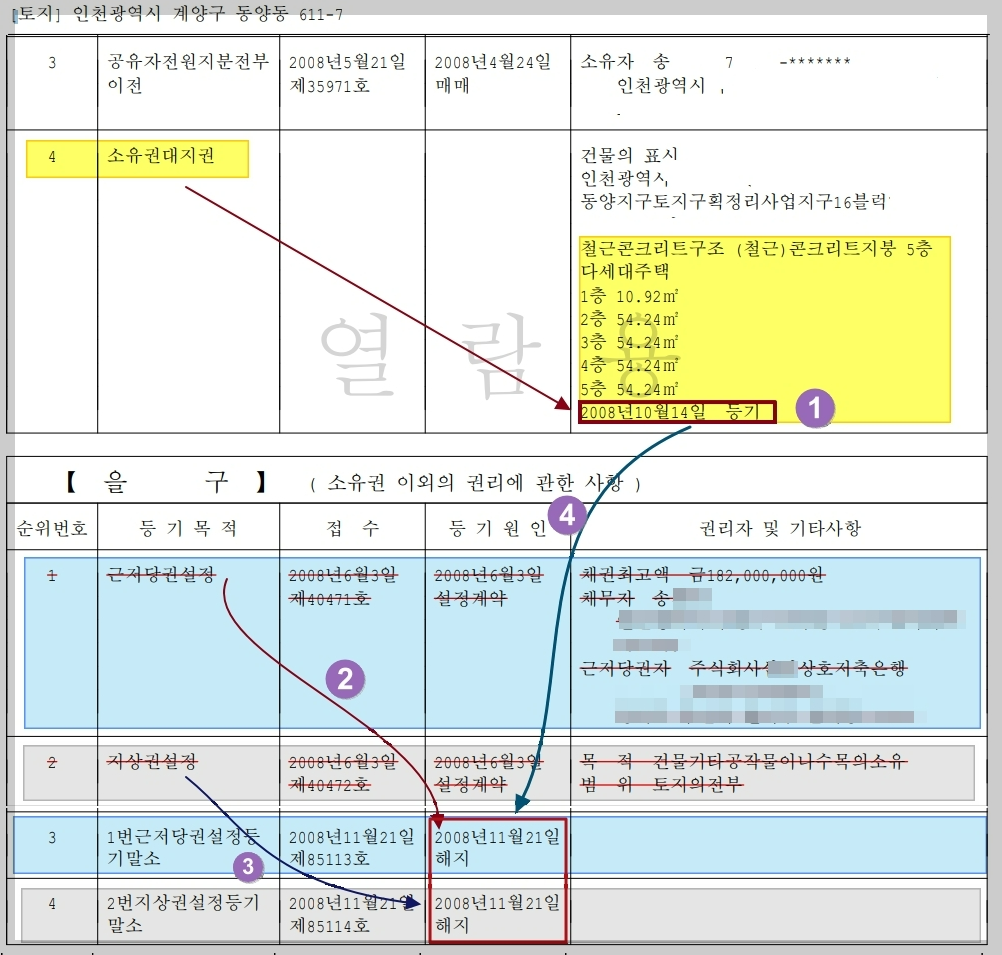1002x955 pixels.
Task: Select the 1번근저당권설정등기말소 cell
Action: (x=183, y=847)
